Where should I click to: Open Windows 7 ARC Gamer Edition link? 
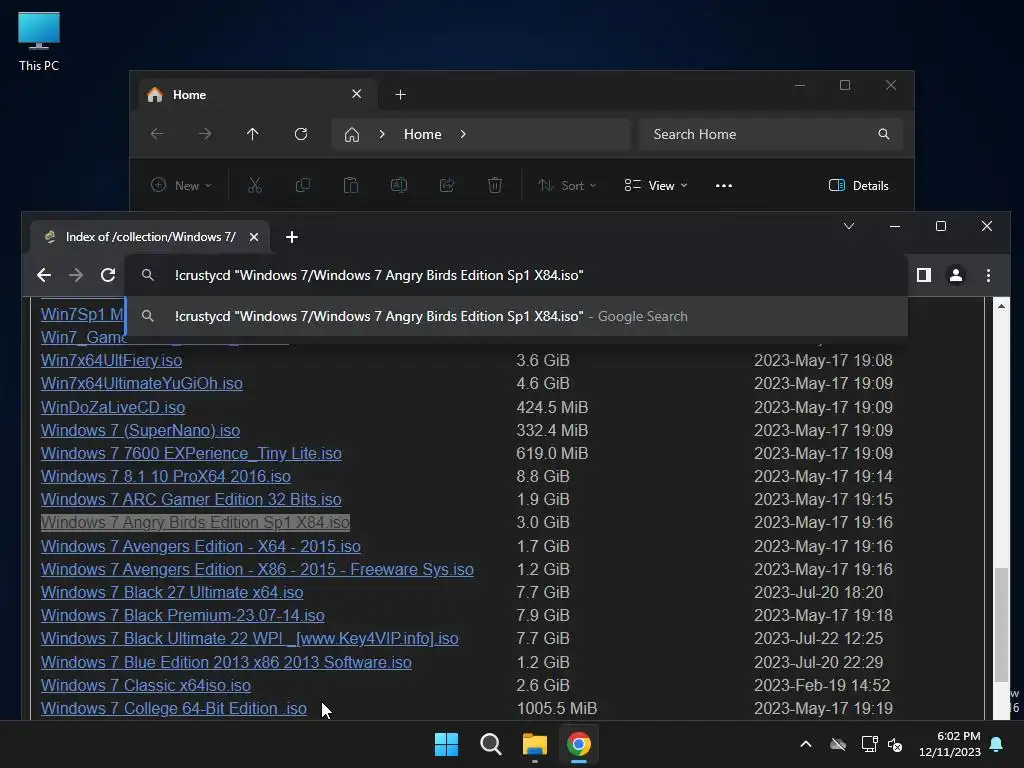(191, 500)
